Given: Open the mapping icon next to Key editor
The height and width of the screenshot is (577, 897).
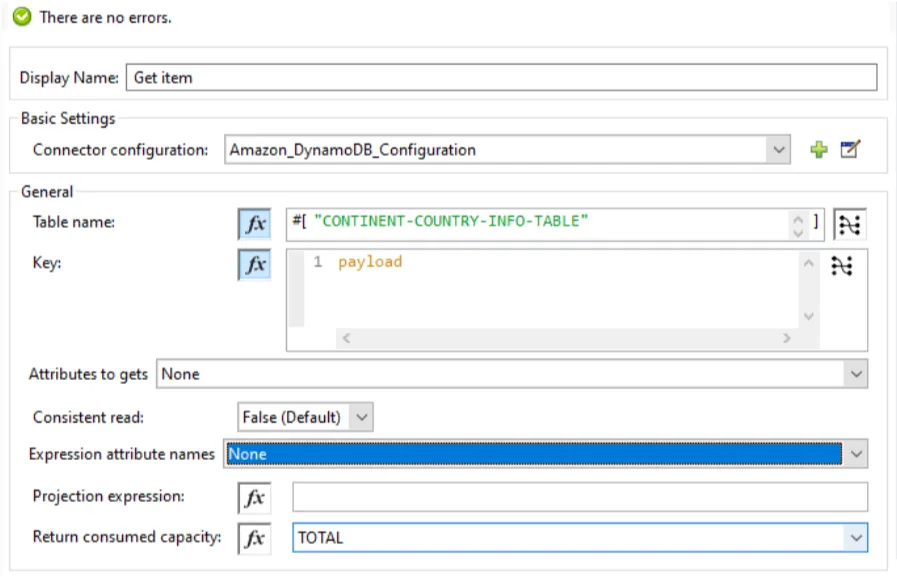Looking at the screenshot, I should click(x=842, y=265).
